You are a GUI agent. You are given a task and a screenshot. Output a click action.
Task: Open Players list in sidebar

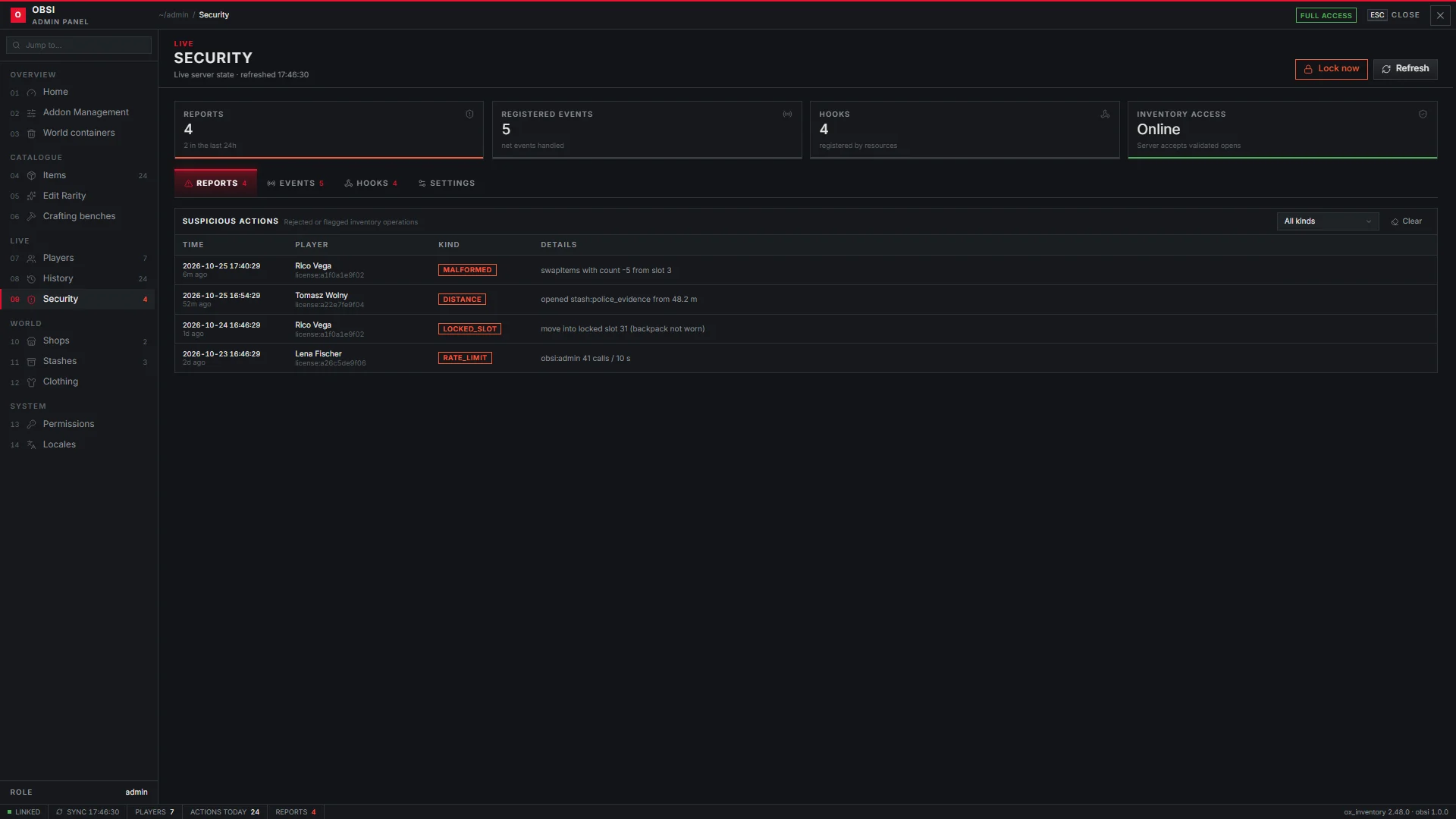click(x=77, y=258)
